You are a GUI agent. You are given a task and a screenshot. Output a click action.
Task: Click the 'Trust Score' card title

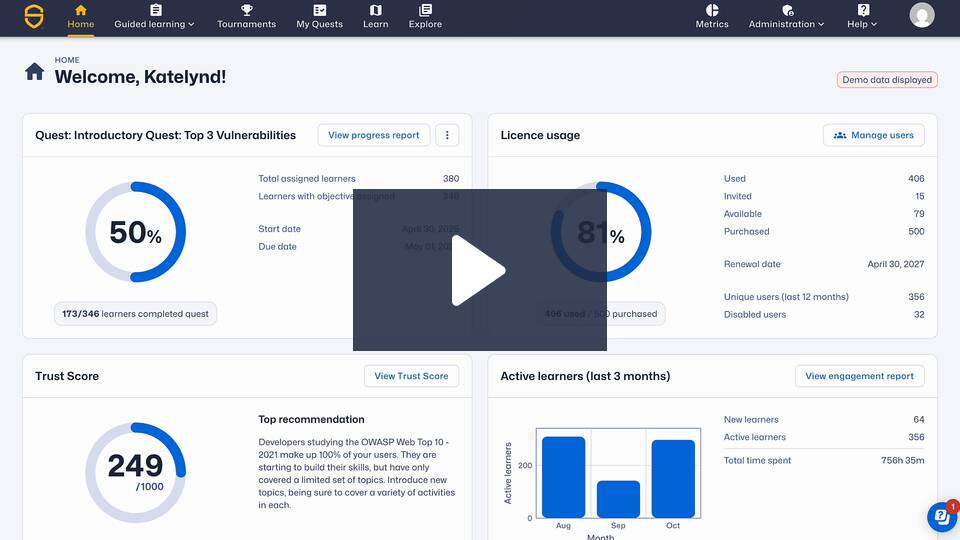[x=67, y=376]
